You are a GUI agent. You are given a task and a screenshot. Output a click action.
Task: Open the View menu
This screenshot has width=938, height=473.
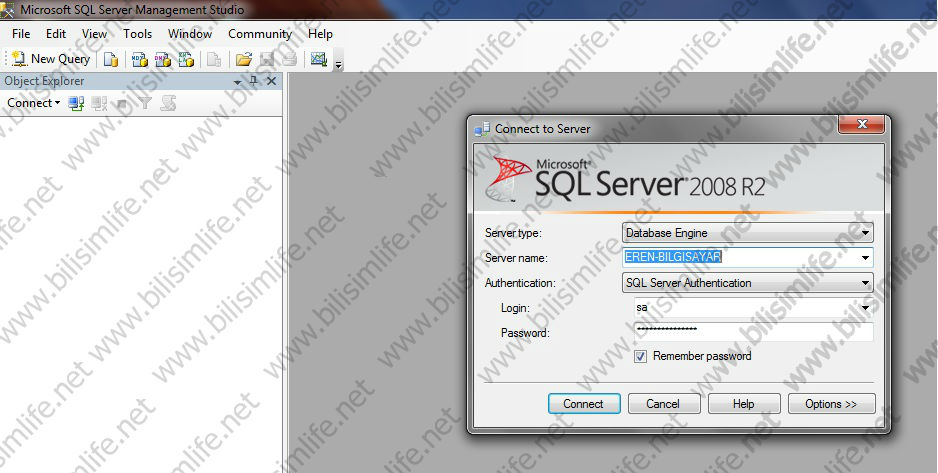pyautogui.click(x=95, y=34)
